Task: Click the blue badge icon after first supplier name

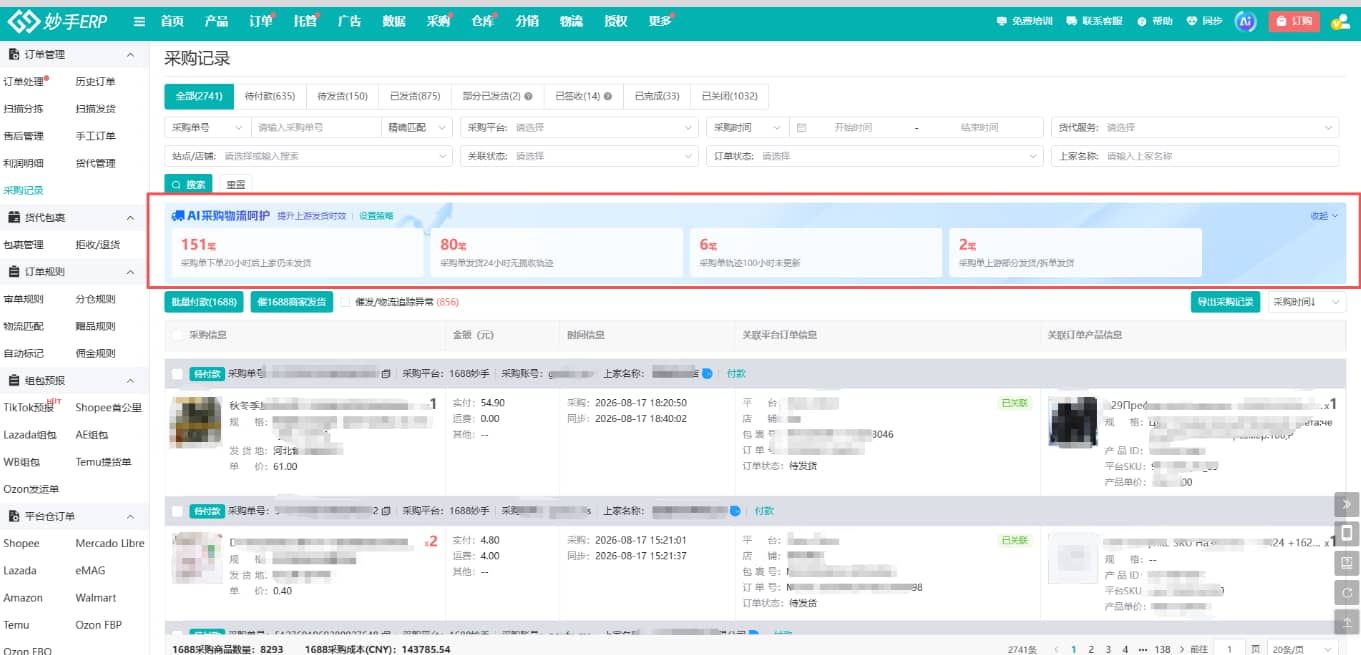Action: point(707,374)
